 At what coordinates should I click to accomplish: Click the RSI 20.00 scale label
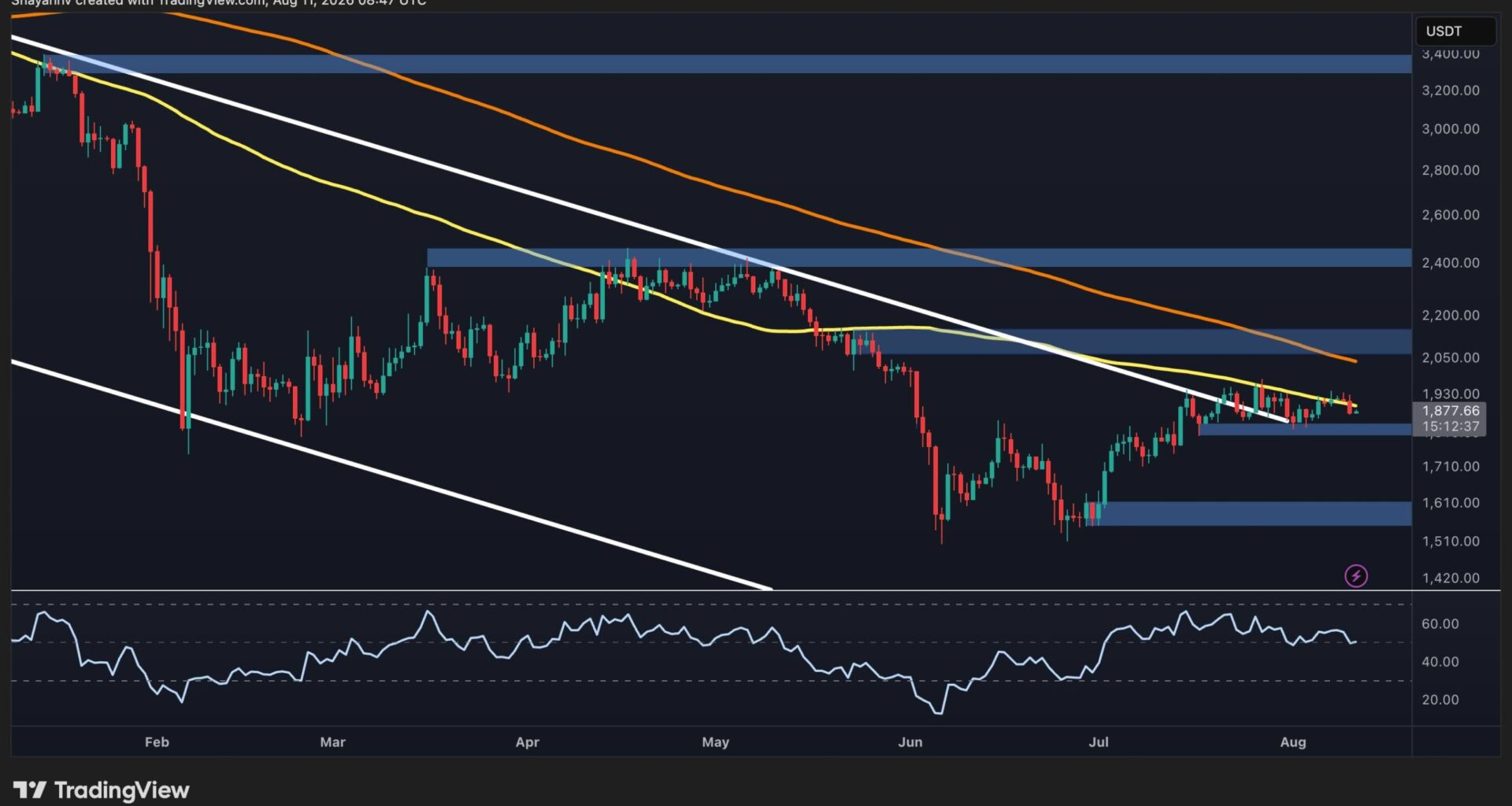coord(1440,700)
